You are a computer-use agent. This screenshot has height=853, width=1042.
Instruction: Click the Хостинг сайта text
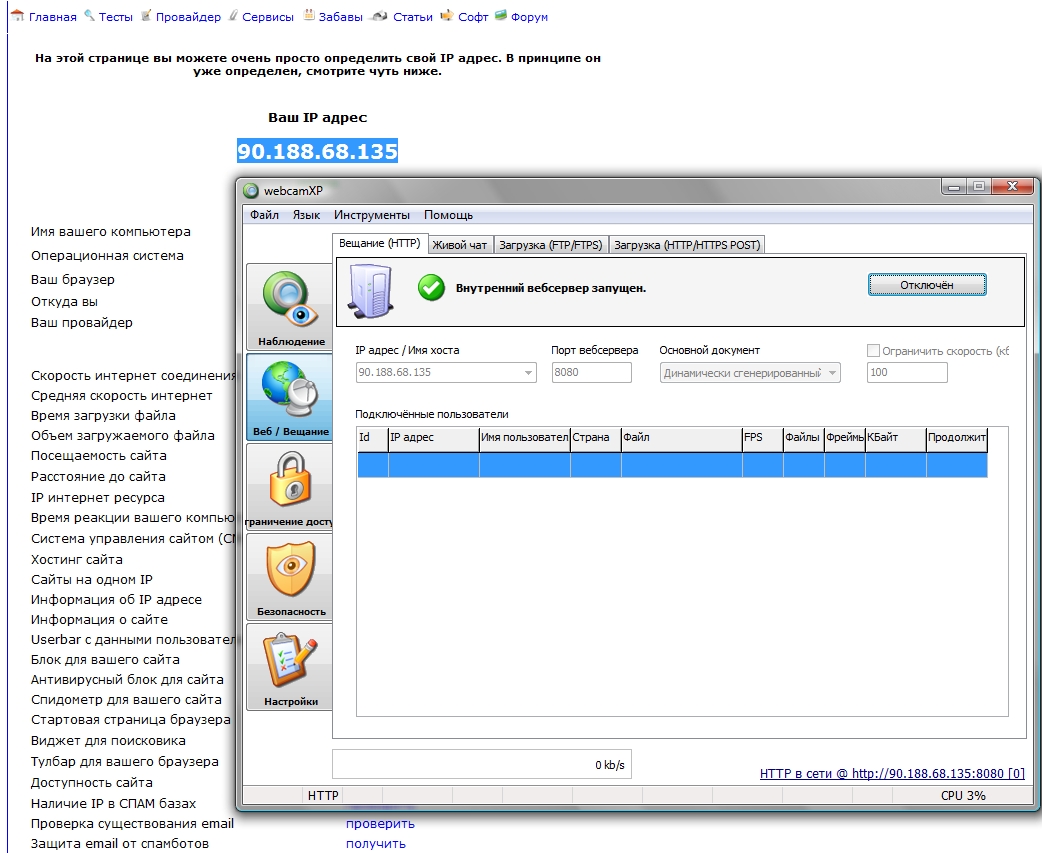[x=76, y=559]
